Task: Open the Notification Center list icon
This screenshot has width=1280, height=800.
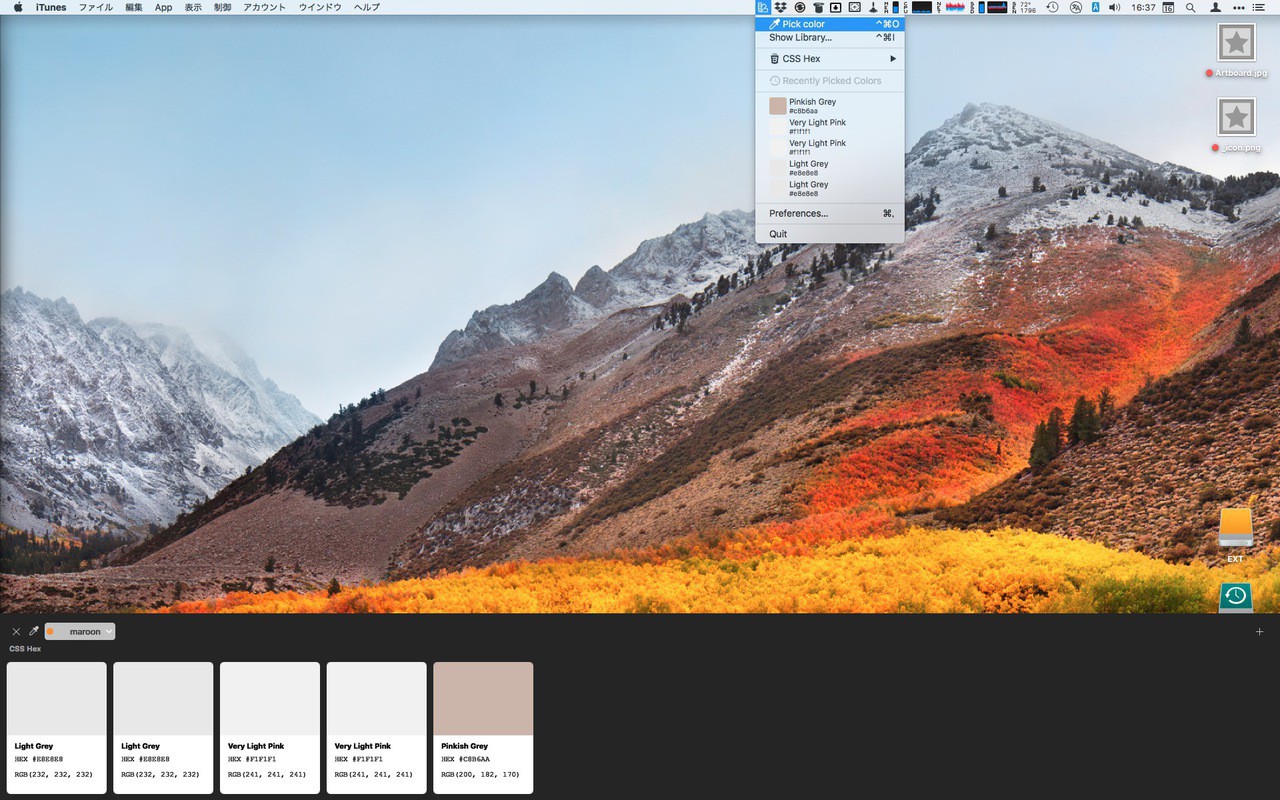Action: click(1258, 7)
